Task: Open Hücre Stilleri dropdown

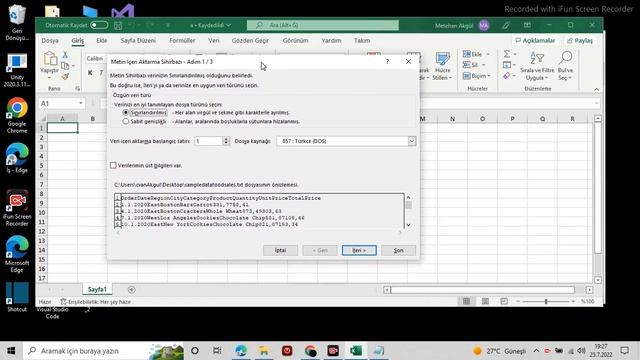Action: 442,67
